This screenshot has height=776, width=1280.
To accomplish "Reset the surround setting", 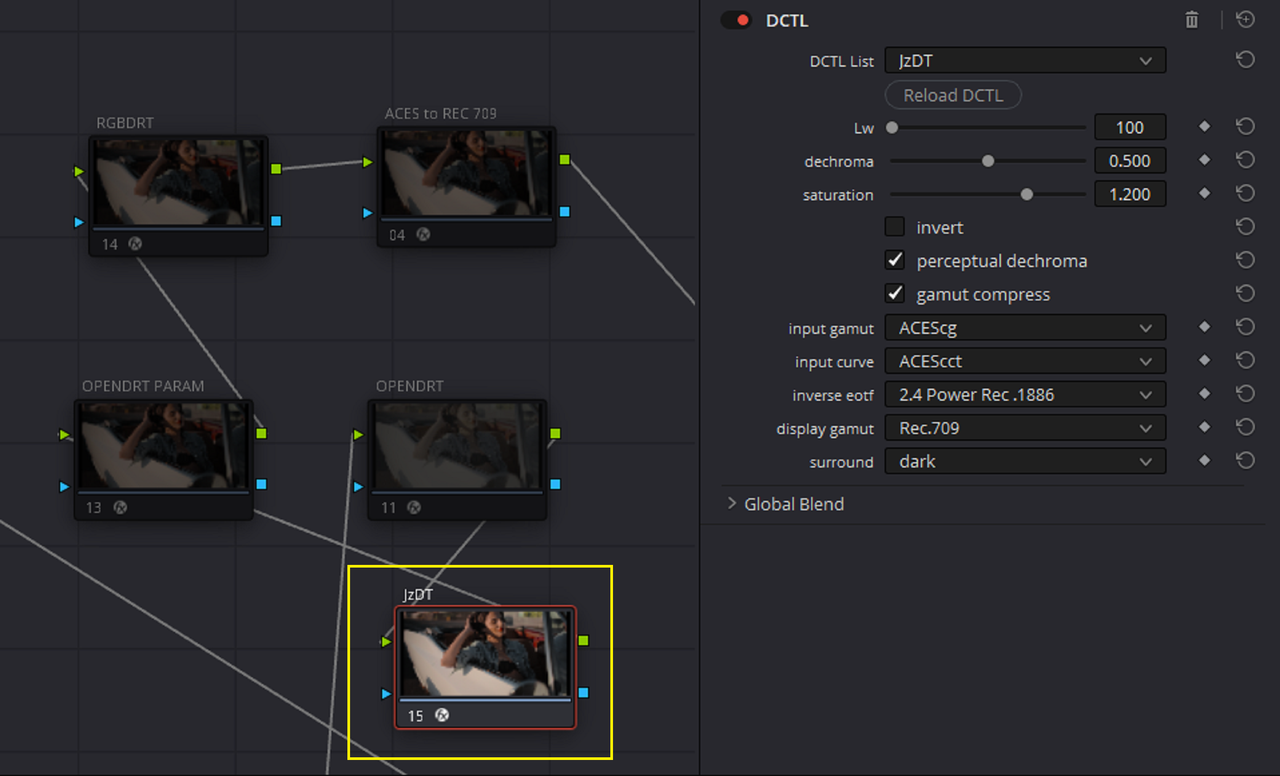I will pyautogui.click(x=1245, y=461).
